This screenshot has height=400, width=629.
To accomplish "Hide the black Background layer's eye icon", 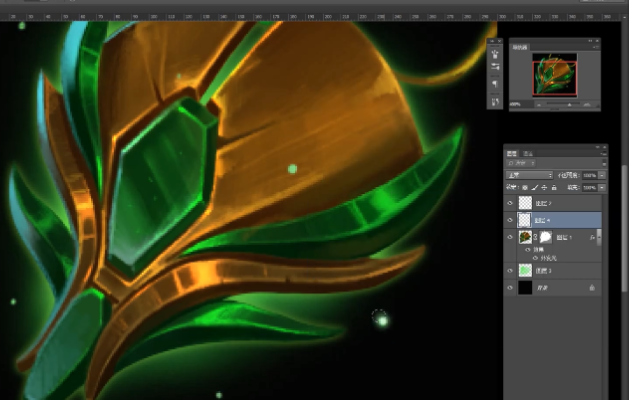I will pyautogui.click(x=510, y=288).
